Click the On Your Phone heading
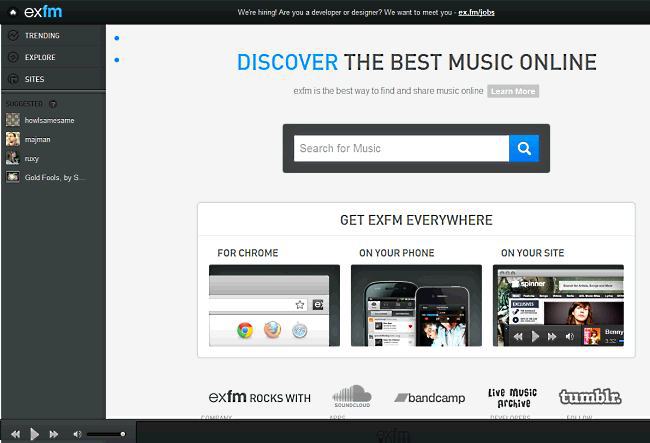This screenshot has height=443, width=650. click(397, 253)
